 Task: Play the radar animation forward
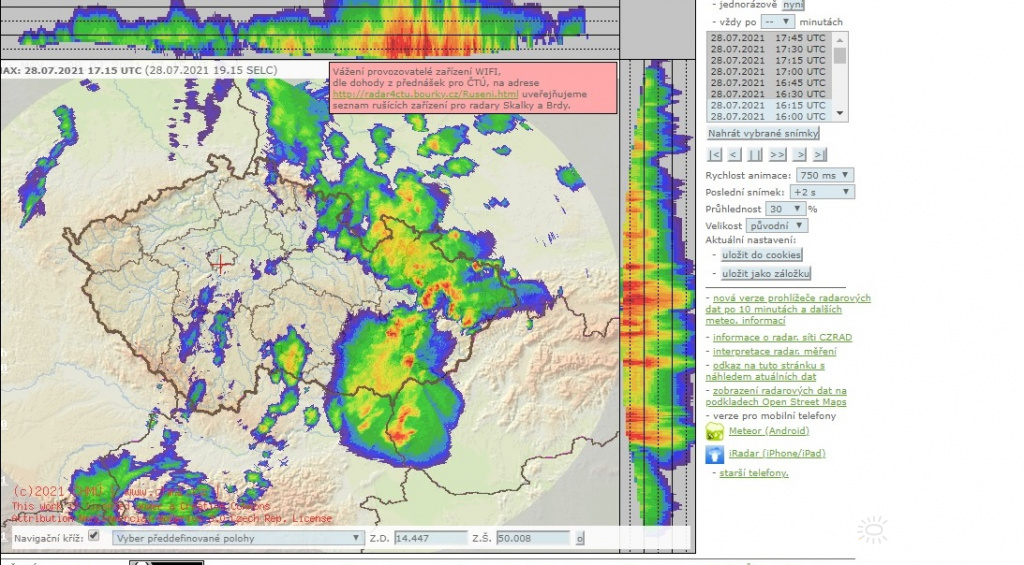[x=777, y=154]
